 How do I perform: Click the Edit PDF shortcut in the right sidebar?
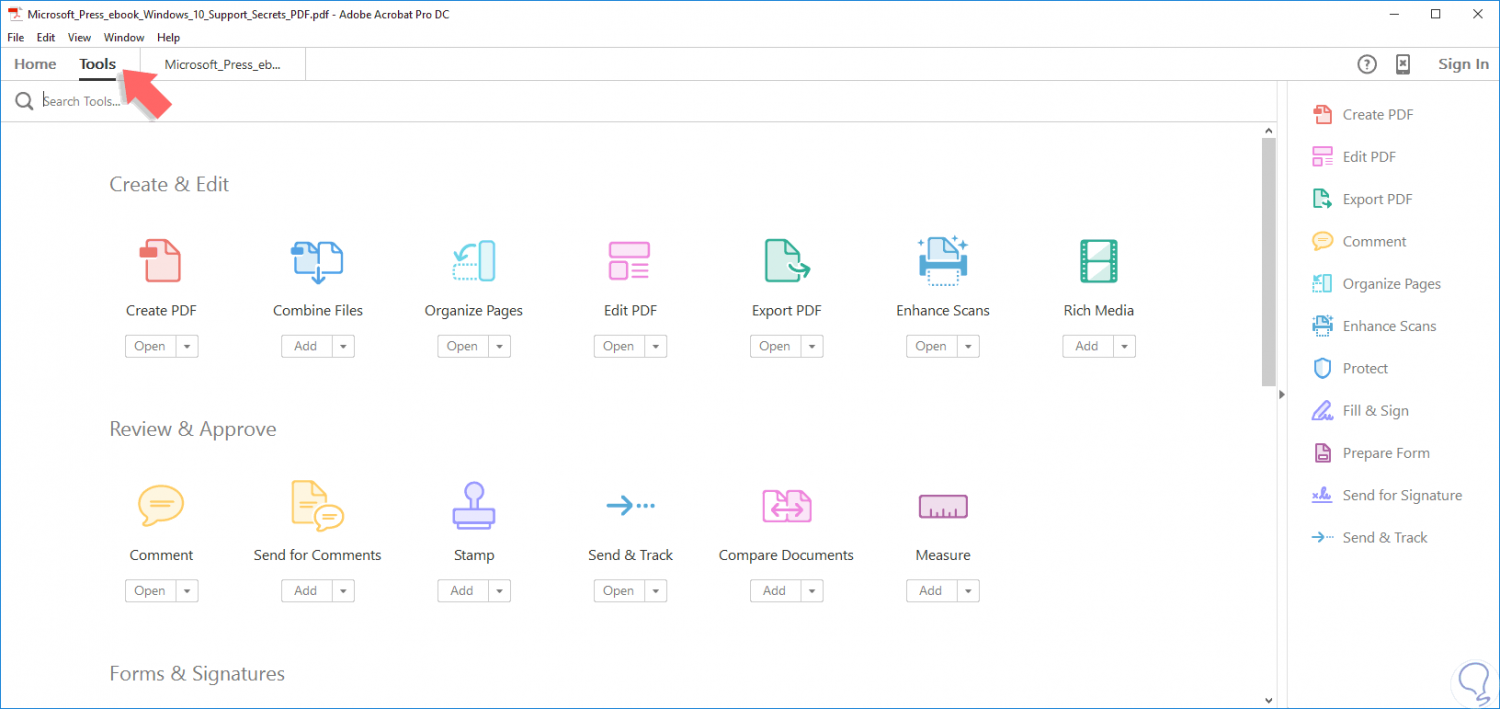pyautogui.click(x=1354, y=157)
